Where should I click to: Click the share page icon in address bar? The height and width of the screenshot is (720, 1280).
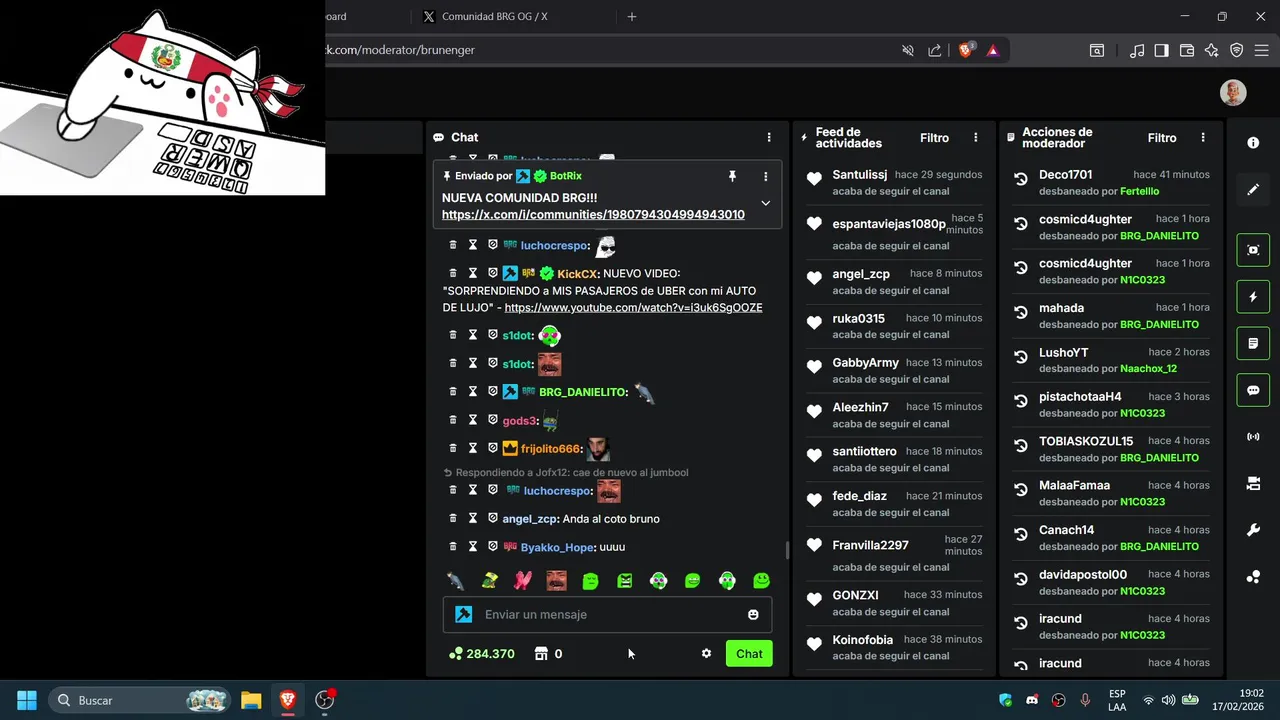tap(934, 50)
